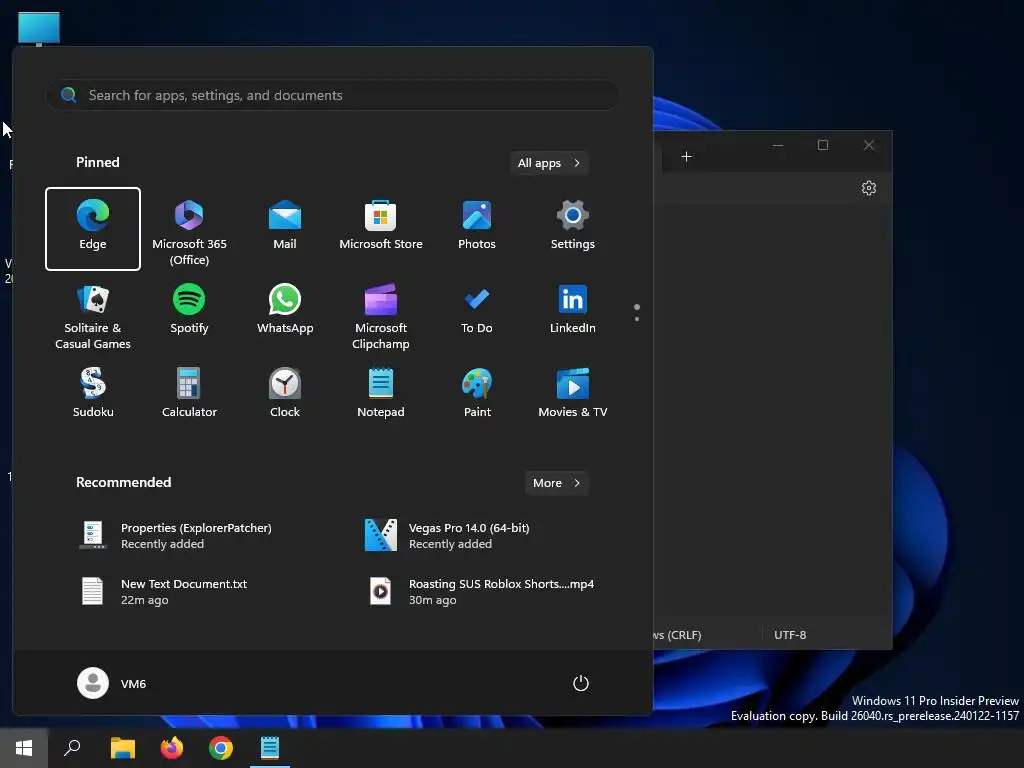The image size is (1024, 768).
Task: Focus the Start menu search box
Action: pos(332,95)
